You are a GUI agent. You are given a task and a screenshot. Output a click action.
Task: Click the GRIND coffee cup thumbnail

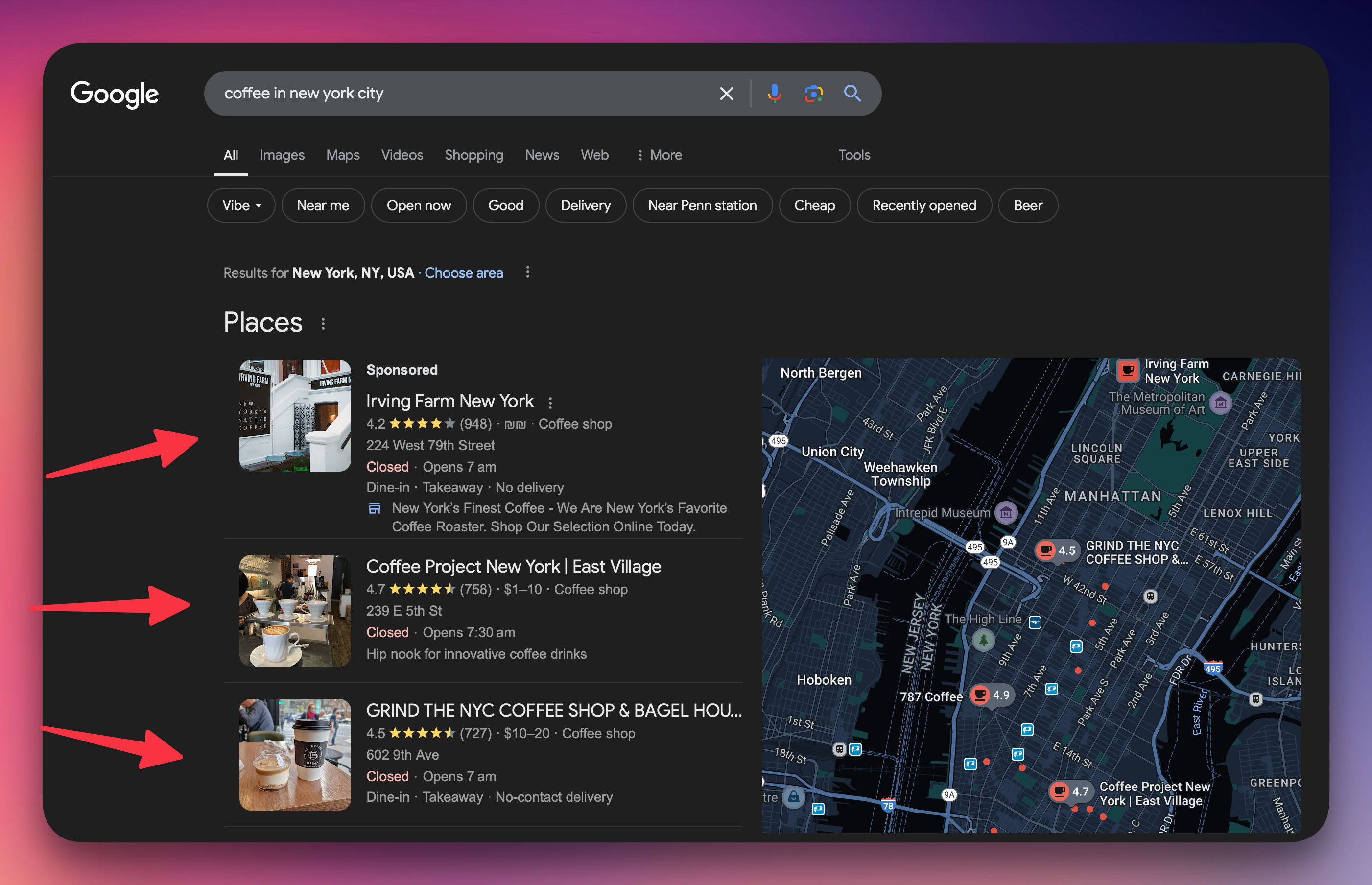295,755
